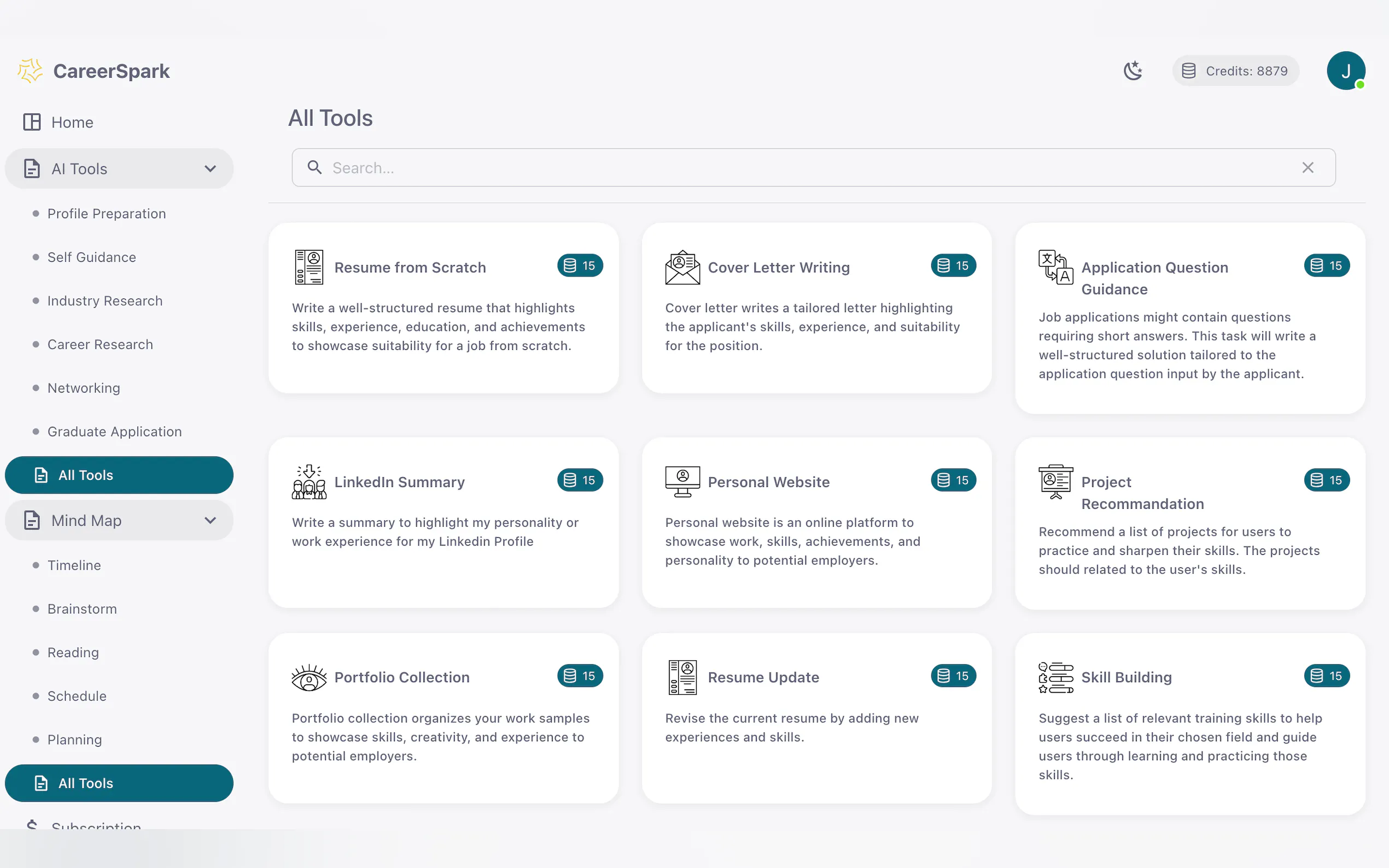Collapse the AI Tools sidebar section
Image resolution: width=1389 pixels, height=868 pixels.
[x=210, y=169]
